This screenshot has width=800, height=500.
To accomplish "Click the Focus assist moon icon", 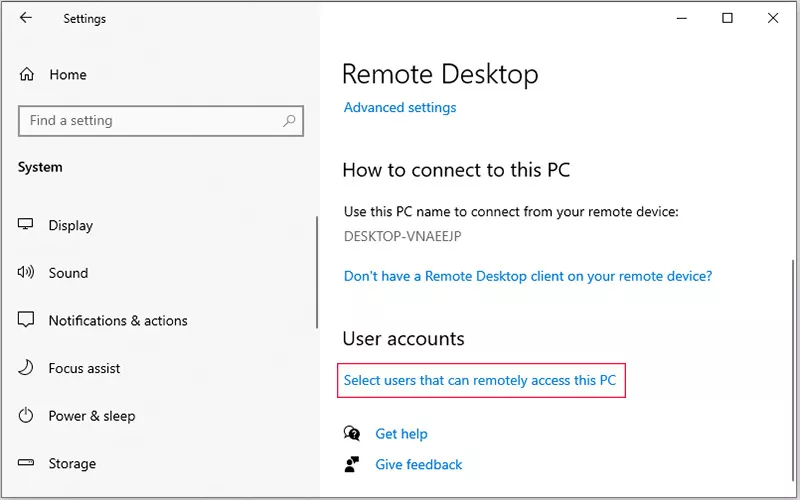I will (x=26, y=367).
